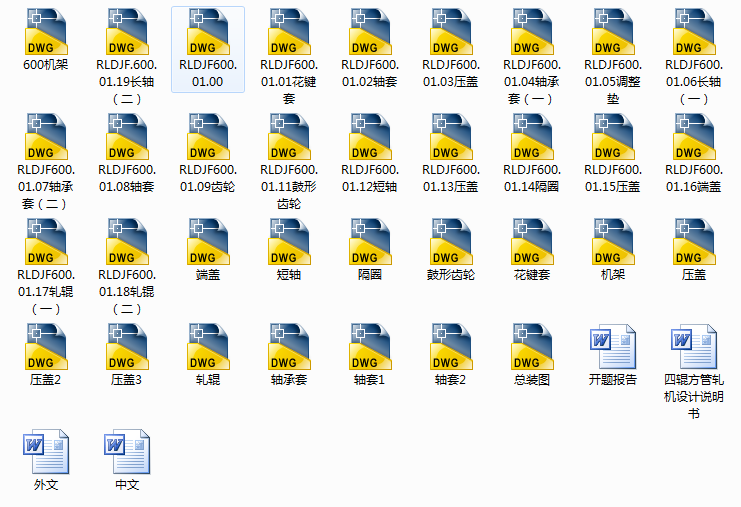Select the 鼓形齿轮 DWG file icon
This screenshot has width=741, height=507.
click(451, 241)
